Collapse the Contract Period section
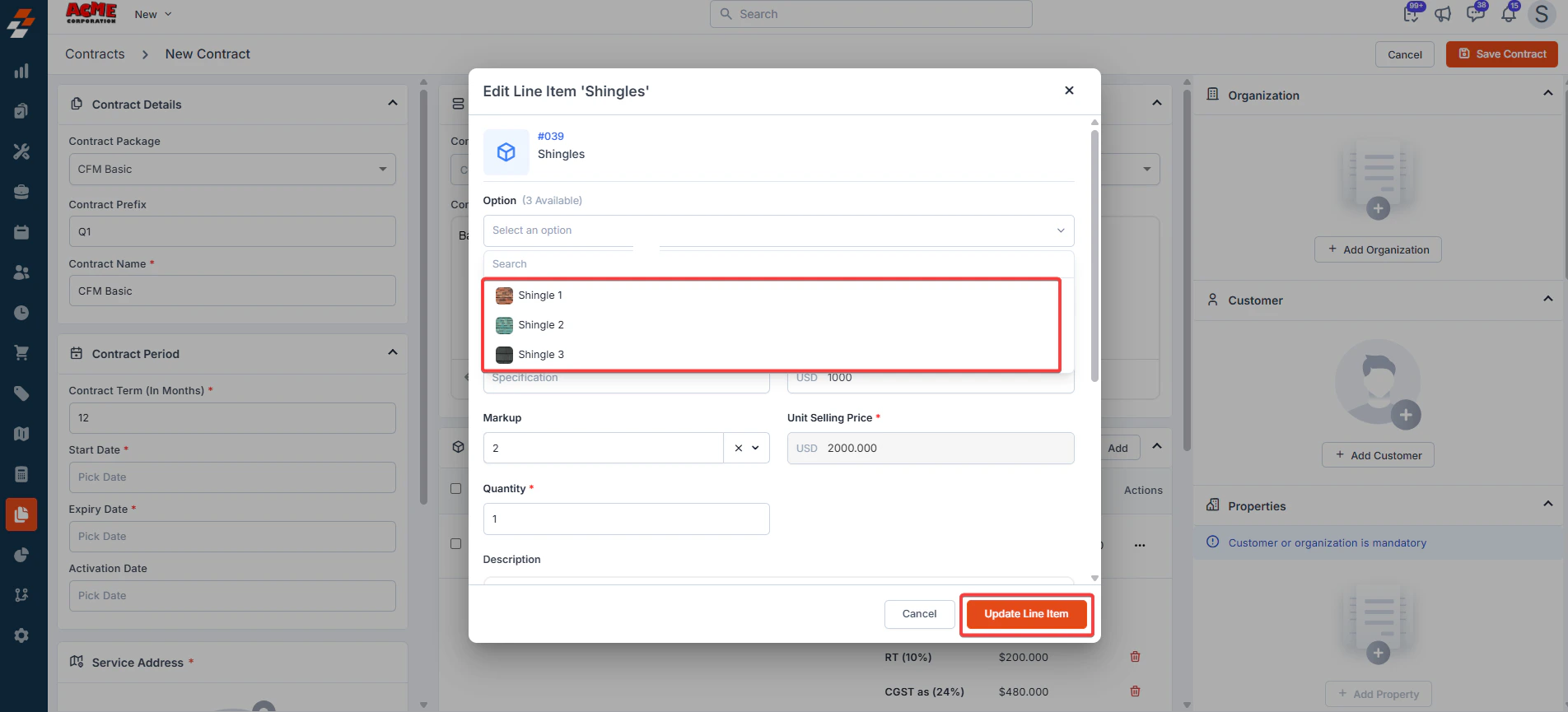 coord(393,352)
